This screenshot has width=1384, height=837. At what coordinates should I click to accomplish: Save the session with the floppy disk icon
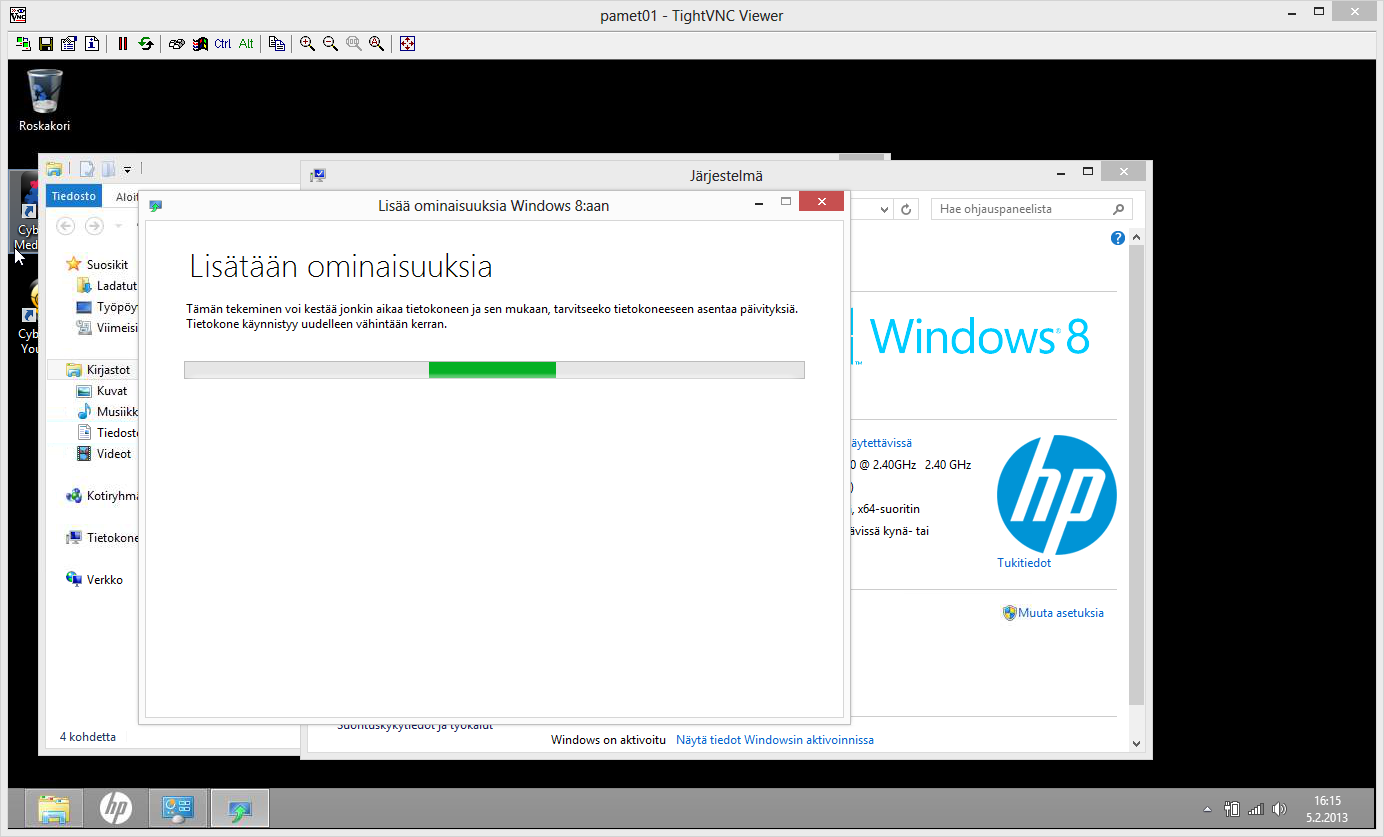click(x=46, y=44)
